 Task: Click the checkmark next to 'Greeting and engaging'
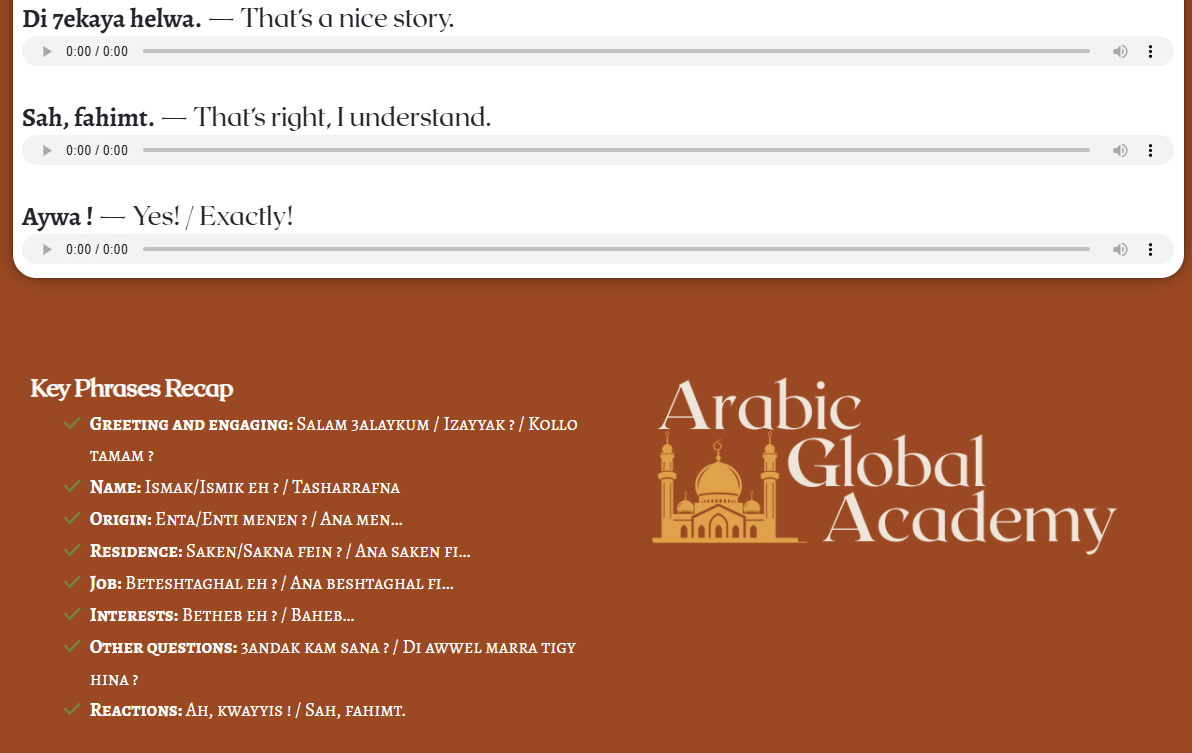[x=72, y=424]
